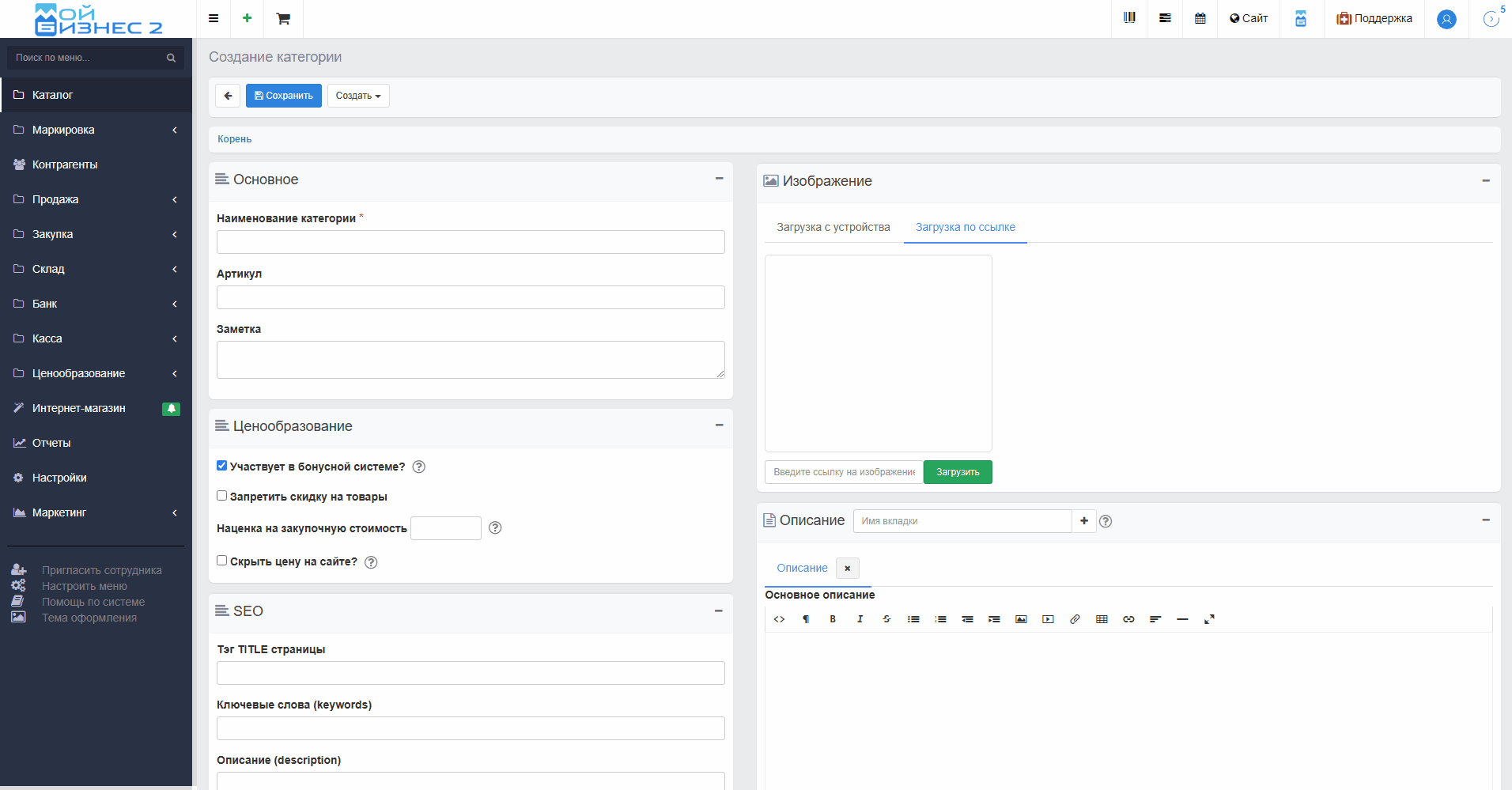Collapse the Основное panel
This screenshot has width=1512, height=790.
[x=719, y=179]
